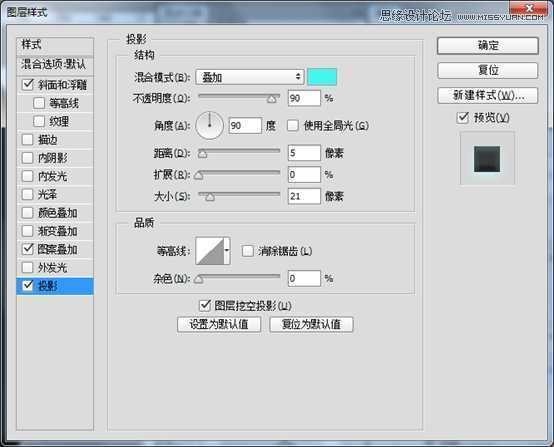This screenshot has width=554, height=447.
Task: Click the 大小 input field showing 21
Action: pyautogui.click(x=304, y=196)
